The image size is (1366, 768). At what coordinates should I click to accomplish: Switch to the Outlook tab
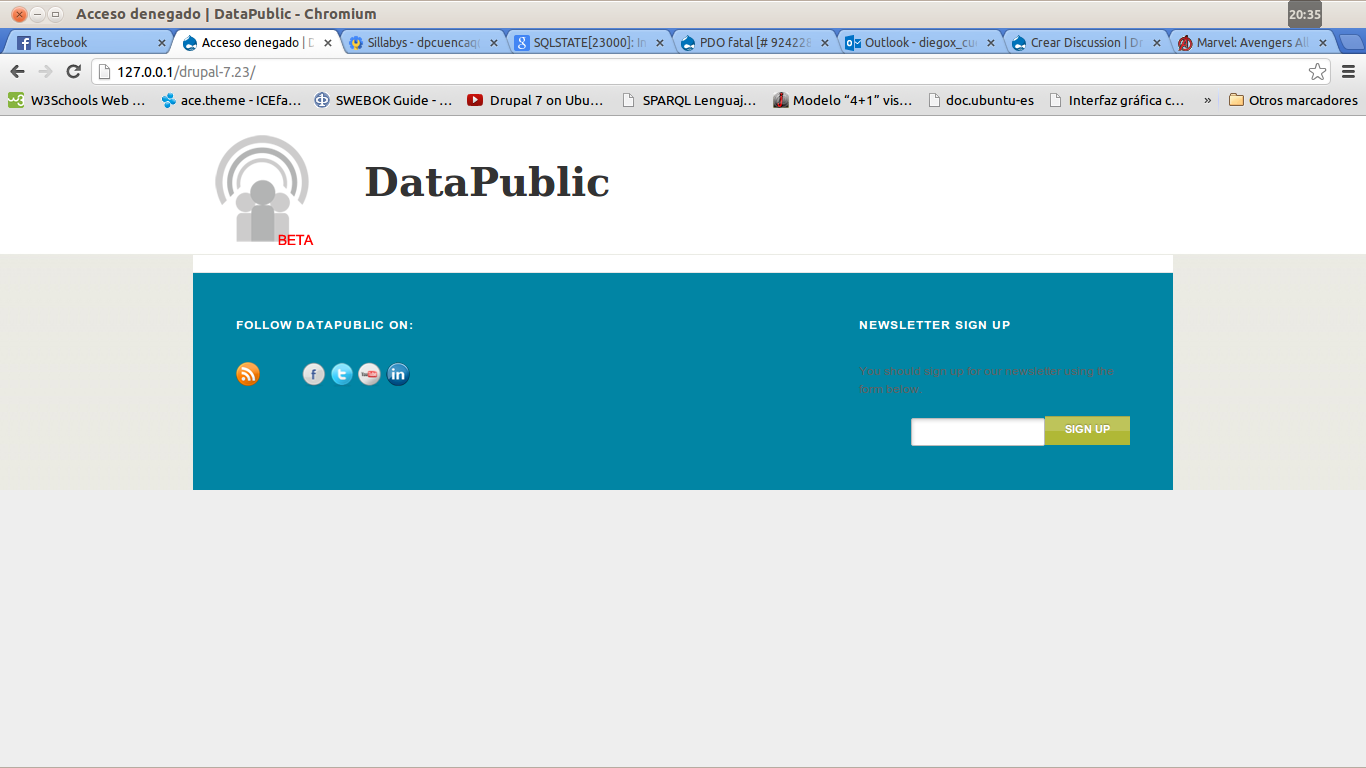[919, 43]
